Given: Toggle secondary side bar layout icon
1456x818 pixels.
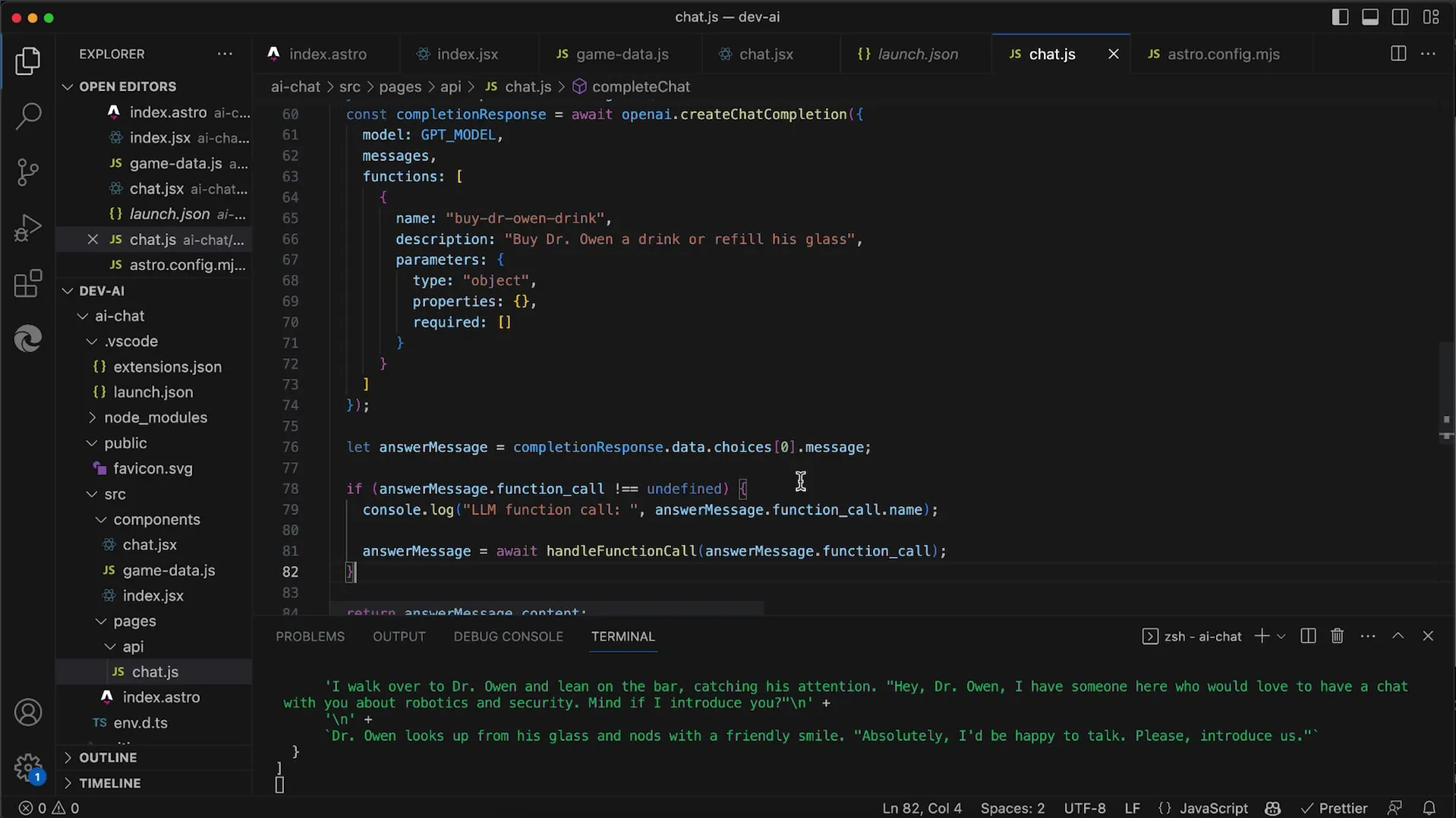Looking at the screenshot, I should [x=1401, y=17].
